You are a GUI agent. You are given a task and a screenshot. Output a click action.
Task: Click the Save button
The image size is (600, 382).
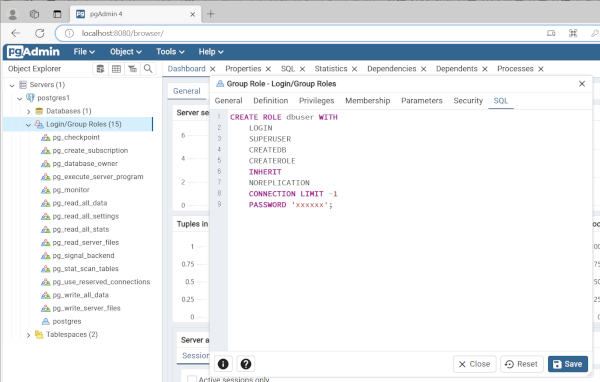pos(567,364)
